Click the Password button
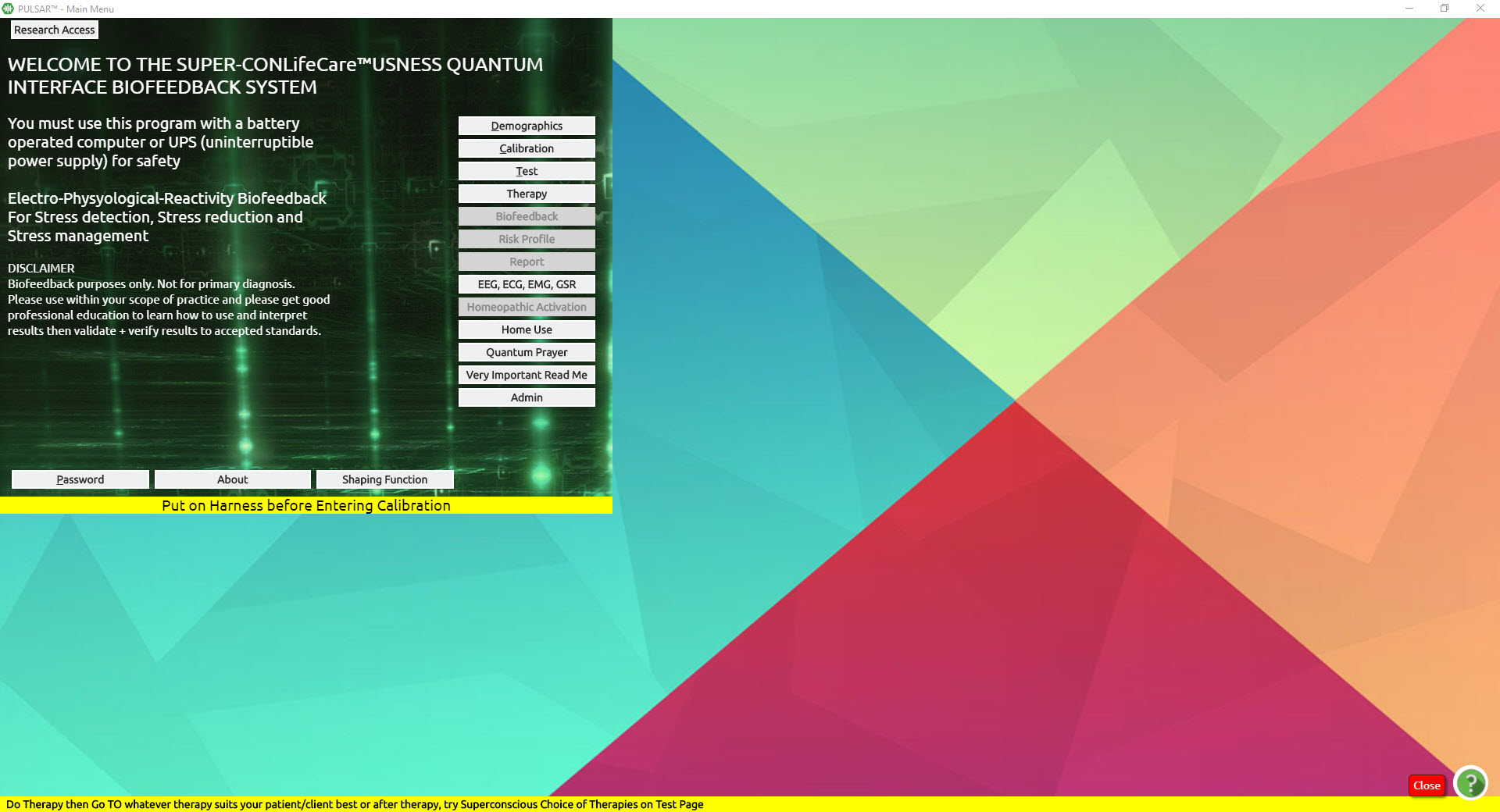 tap(80, 479)
